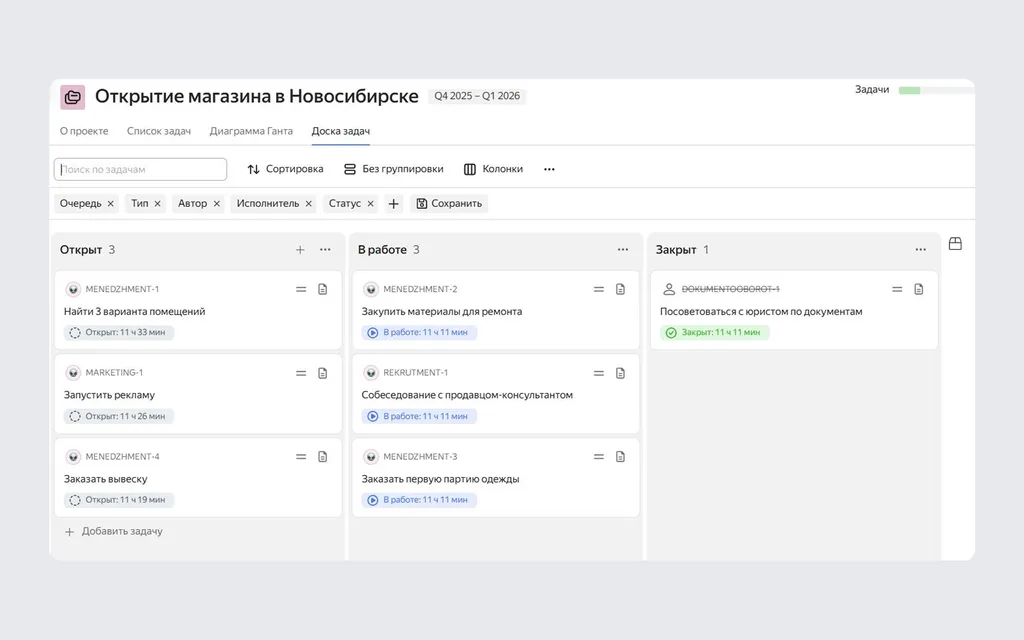The height and width of the screenshot is (640, 1024).
Task: Open task Посоветоваться с юристом по документам
Action: (x=761, y=312)
